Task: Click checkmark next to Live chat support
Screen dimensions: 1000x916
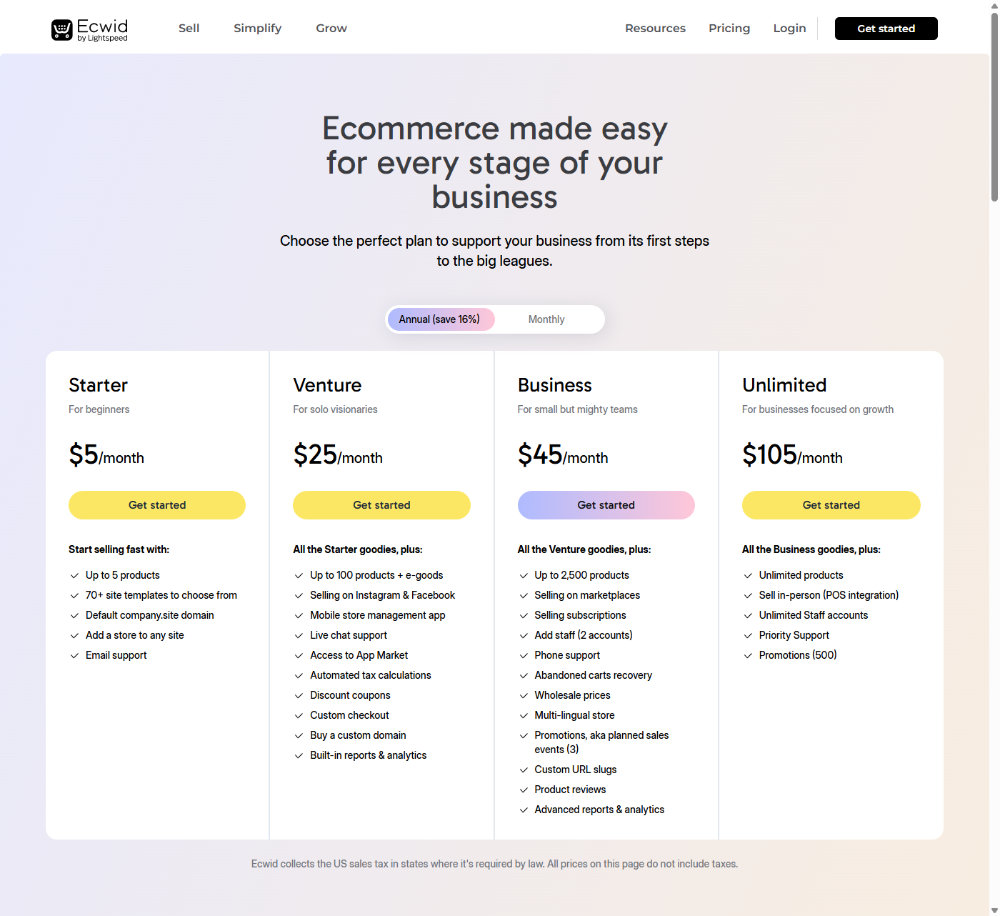Action: pos(299,636)
